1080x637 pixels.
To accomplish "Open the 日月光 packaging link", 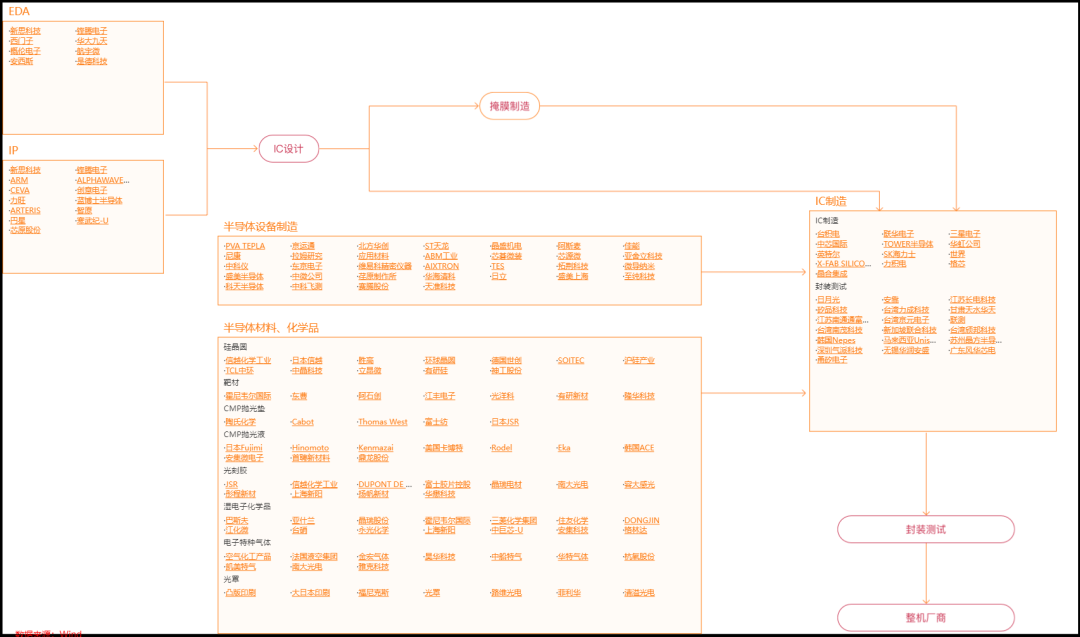I will pos(829,300).
